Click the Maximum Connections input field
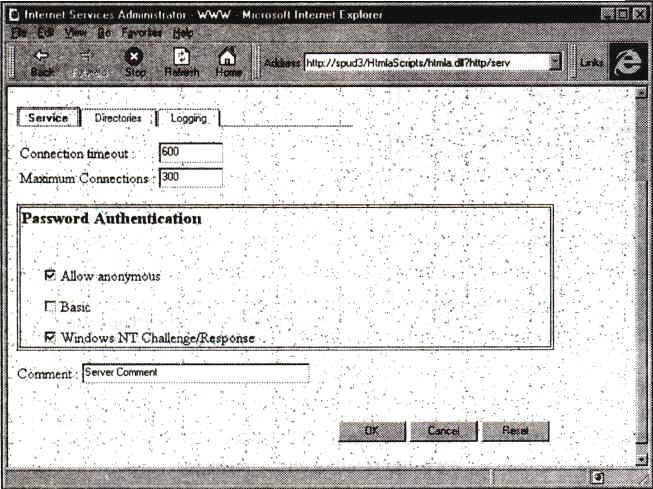The height and width of the screenshot is (489, 653). [190, 177]
